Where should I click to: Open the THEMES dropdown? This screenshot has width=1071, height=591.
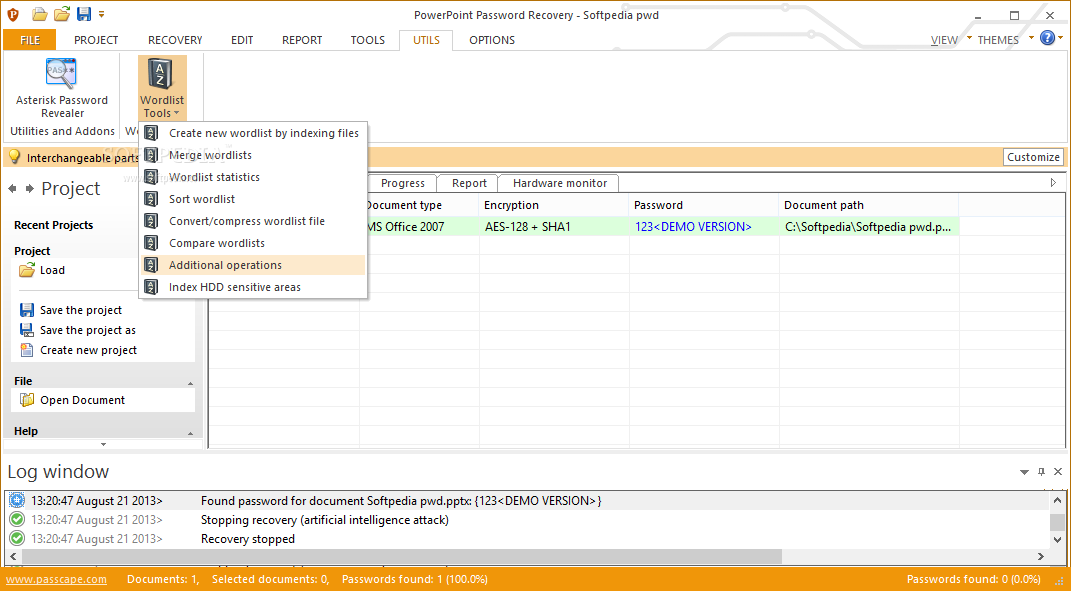tap(1005, 40)
